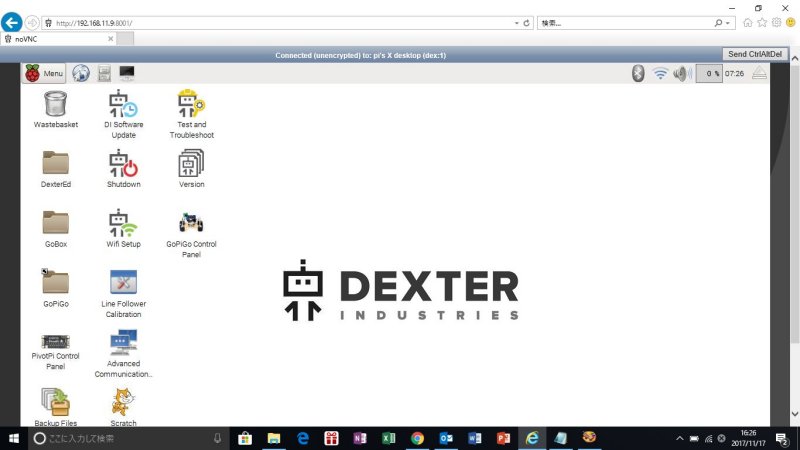Click the smiley feedback icon
The height and width of the screenshot is (450, 800).
[791, 22]
